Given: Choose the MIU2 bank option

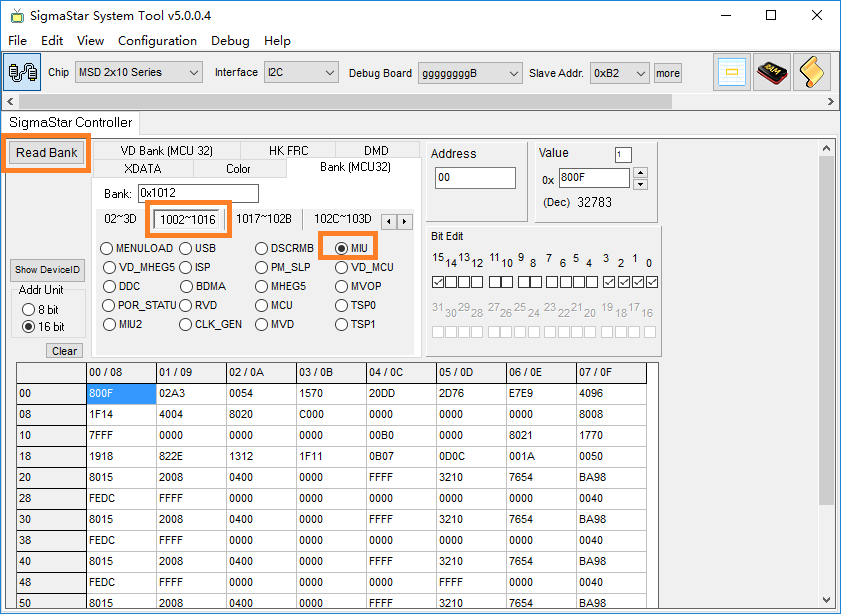Looking at the screenshot, I should 109,324.
